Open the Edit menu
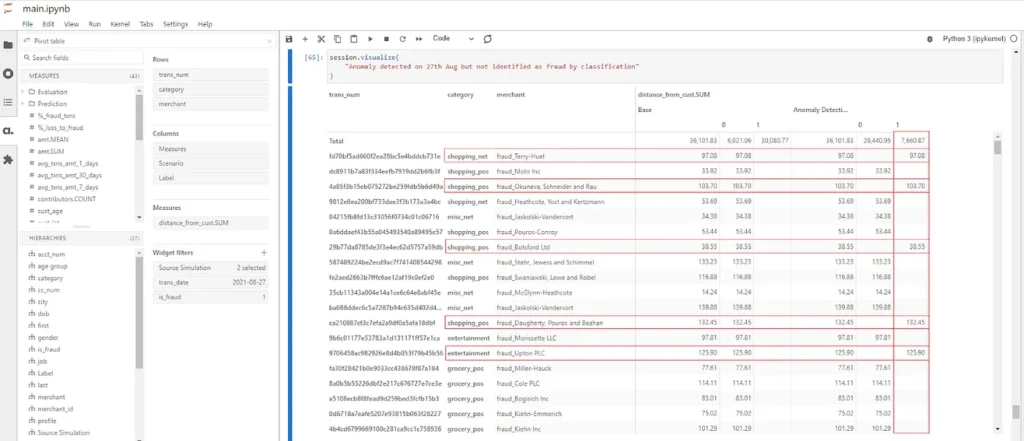The height and width of the screenshot is (441, 1024). 48,24
